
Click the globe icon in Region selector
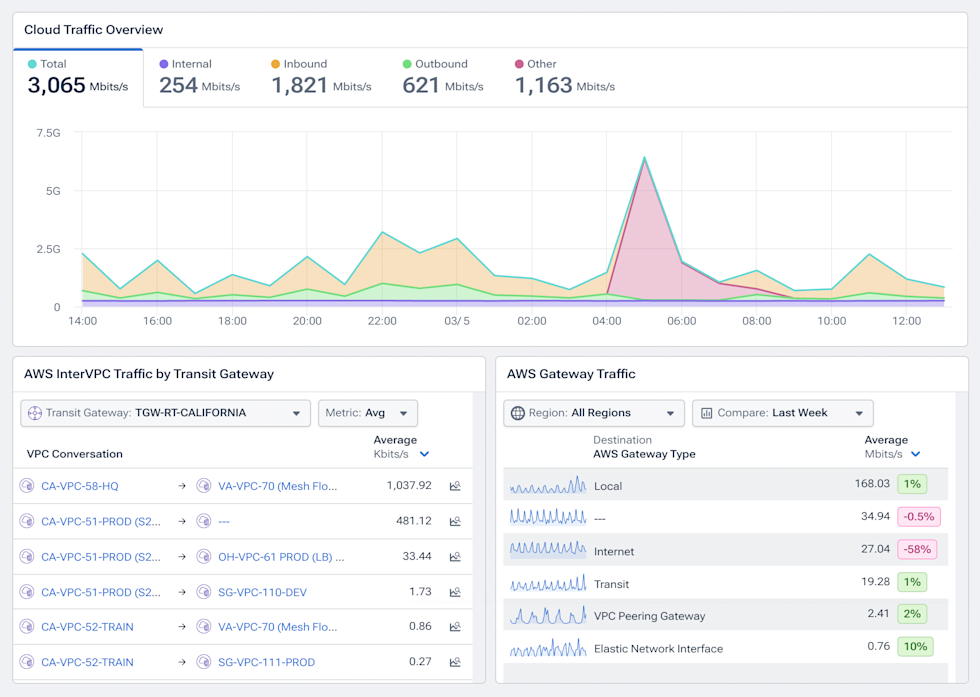(x=518, y=413)
